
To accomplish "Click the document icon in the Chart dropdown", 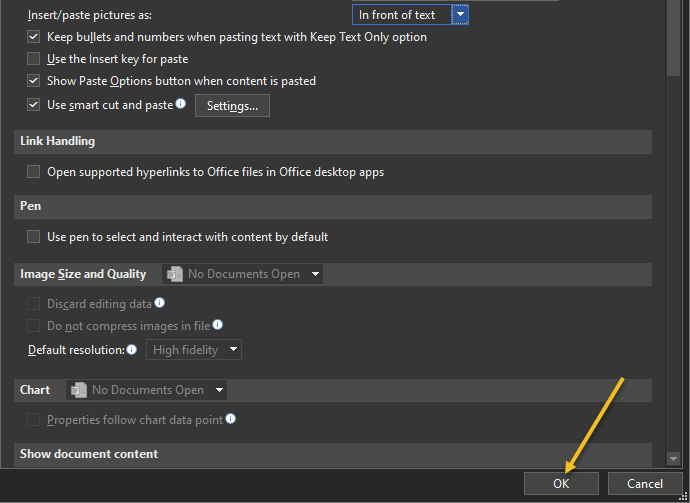I will click(x=79, y=390).
